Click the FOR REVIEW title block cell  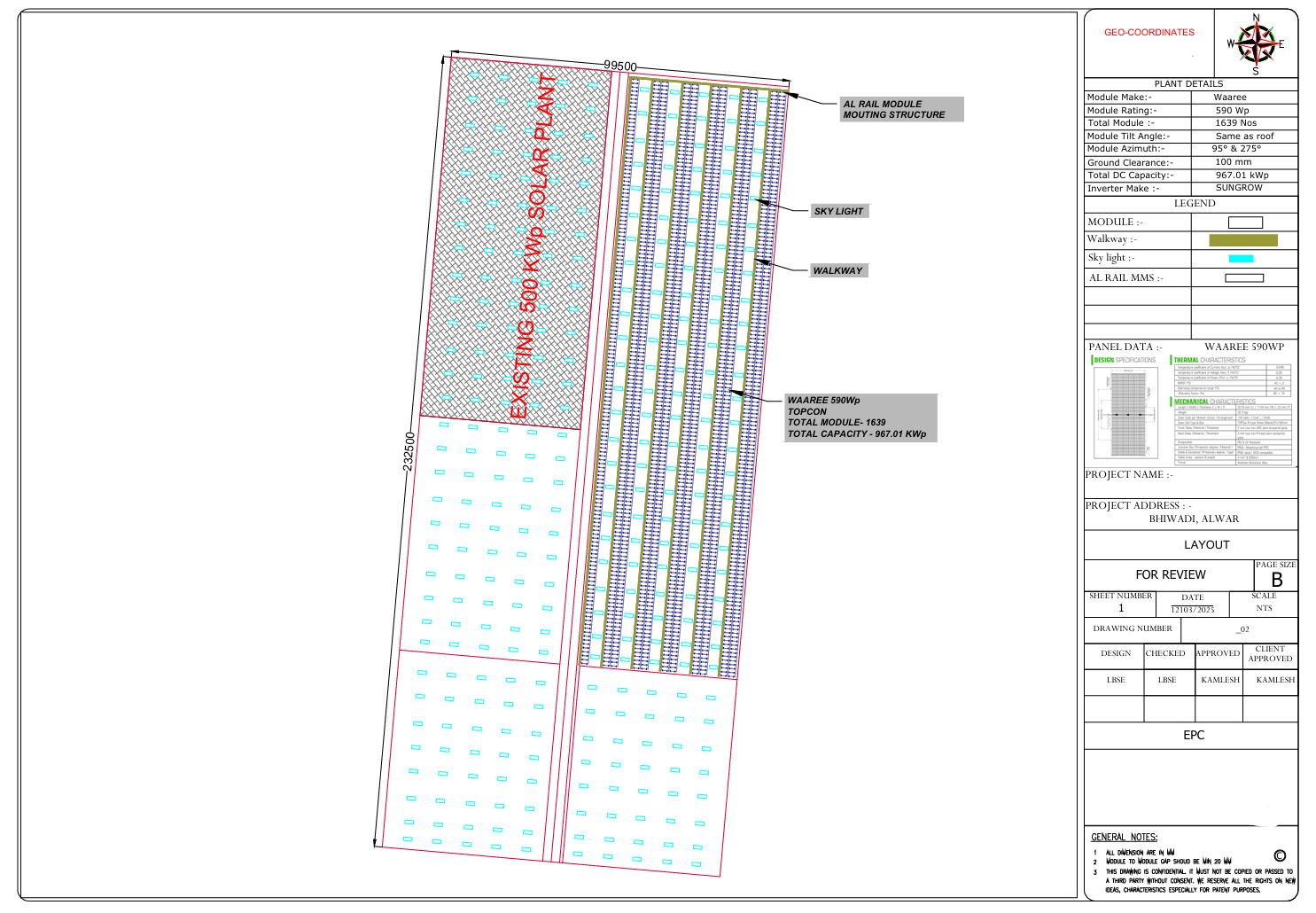tap(1170, 574)
